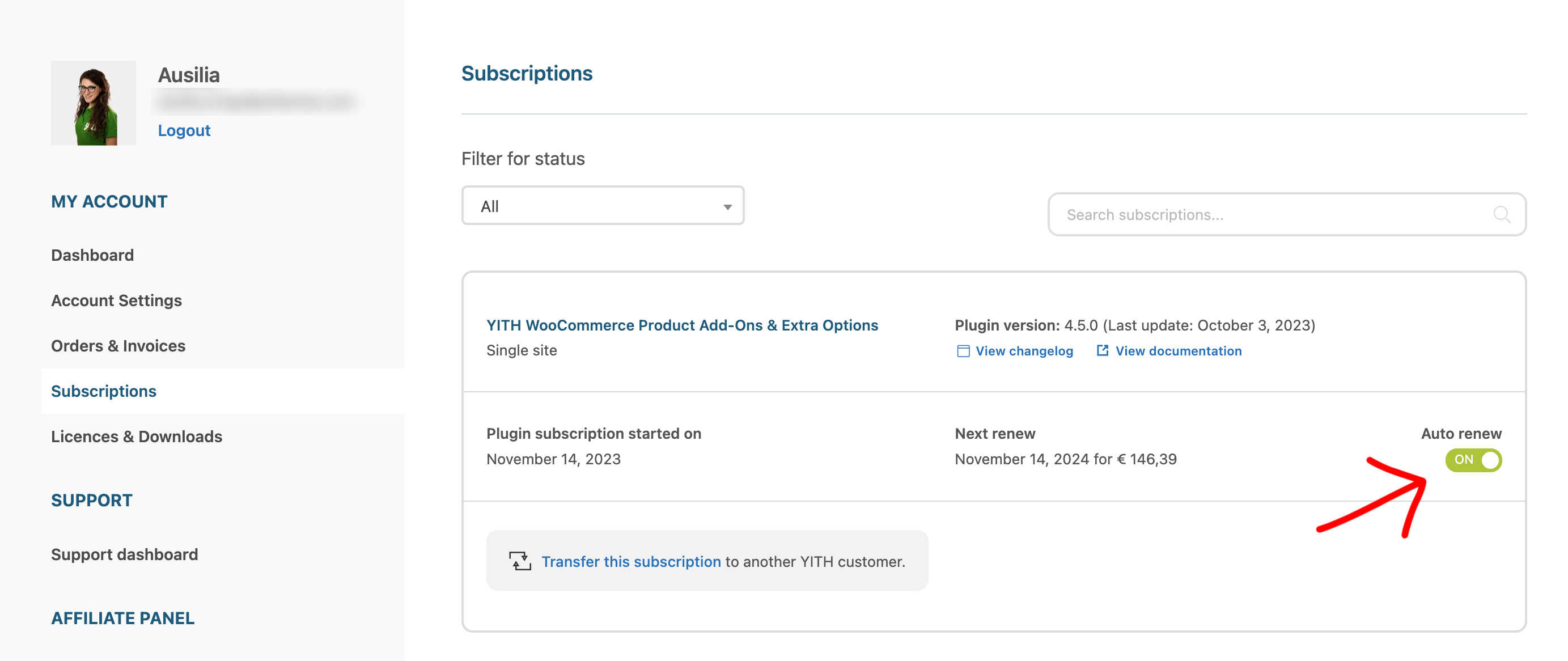This screenshot has height=661, width=1568.
Task: Click the Plugin subscription started on label
Action: (x=594, y=433)
